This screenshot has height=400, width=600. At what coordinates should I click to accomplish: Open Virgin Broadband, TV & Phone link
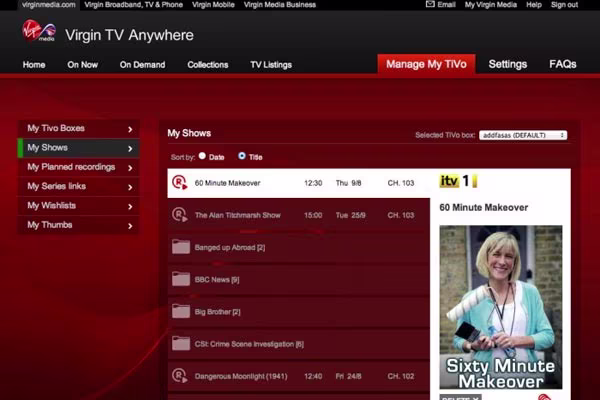tap(134, 5)
